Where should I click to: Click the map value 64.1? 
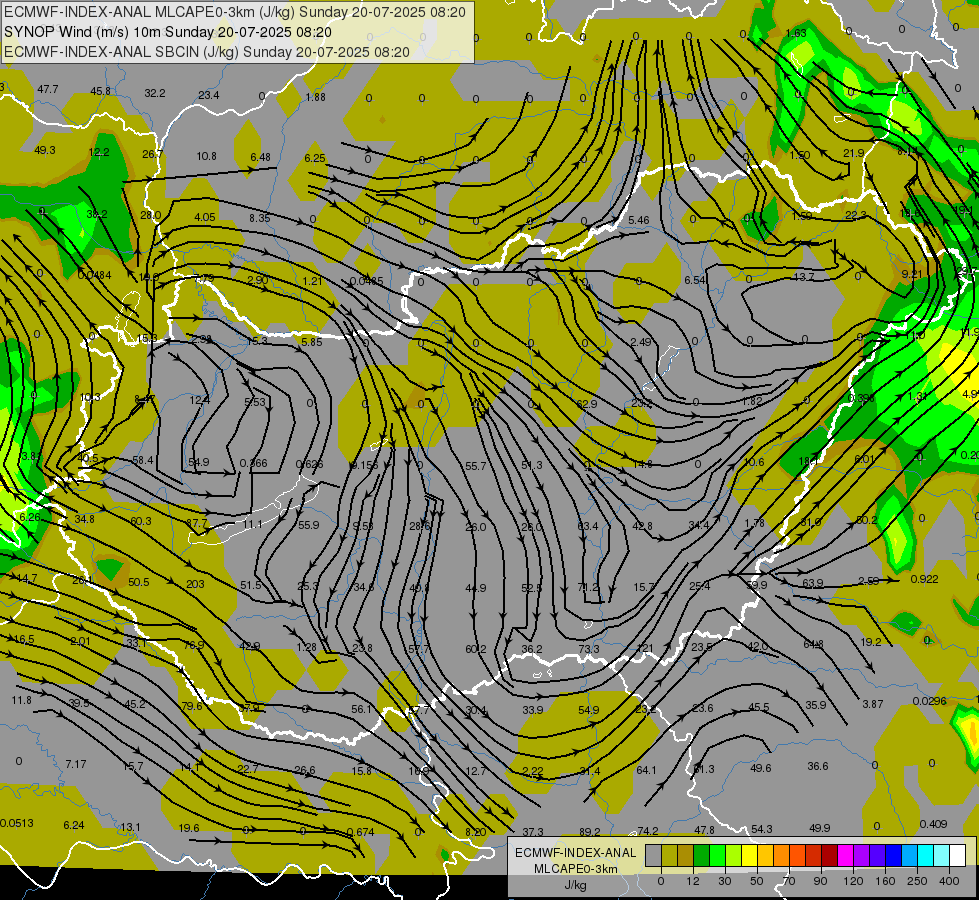coord(646,770)
